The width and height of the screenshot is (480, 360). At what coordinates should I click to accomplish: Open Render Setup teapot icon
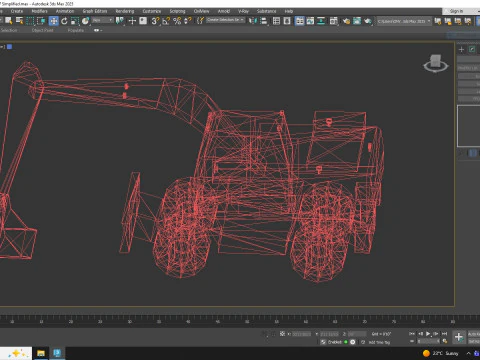346,21
